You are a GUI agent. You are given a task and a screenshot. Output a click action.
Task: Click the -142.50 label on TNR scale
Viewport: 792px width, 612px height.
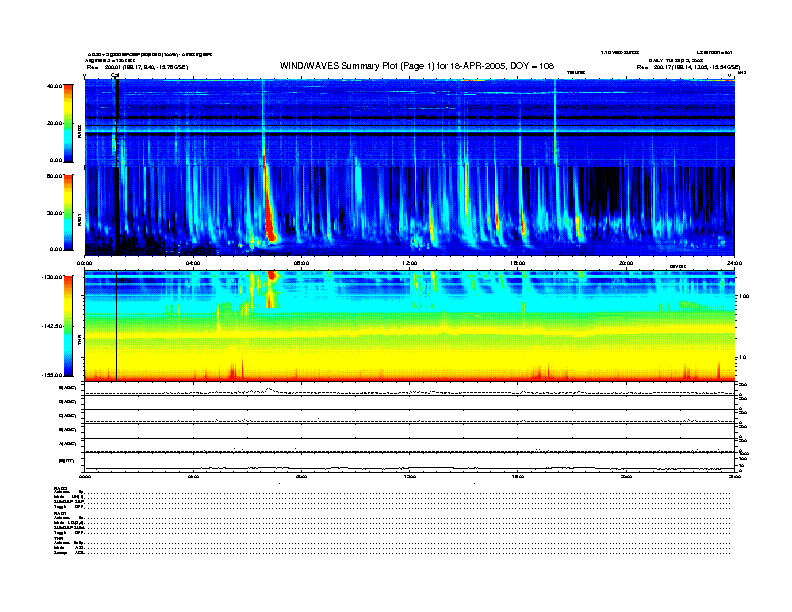pyautogui.click(x=52, y=326)
